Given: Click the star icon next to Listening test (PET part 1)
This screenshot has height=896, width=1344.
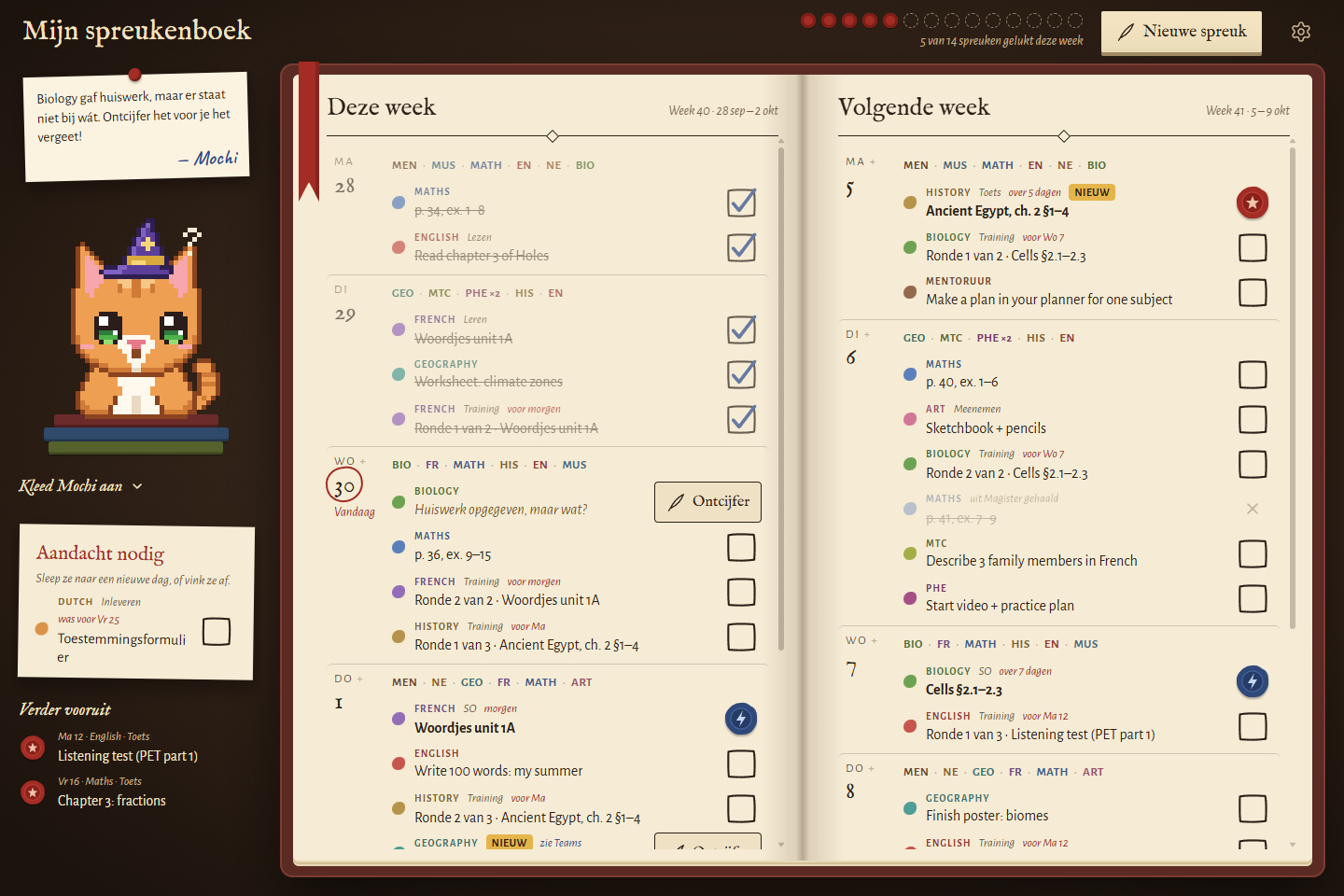Looking at the screenshot, I should (33, 748).
